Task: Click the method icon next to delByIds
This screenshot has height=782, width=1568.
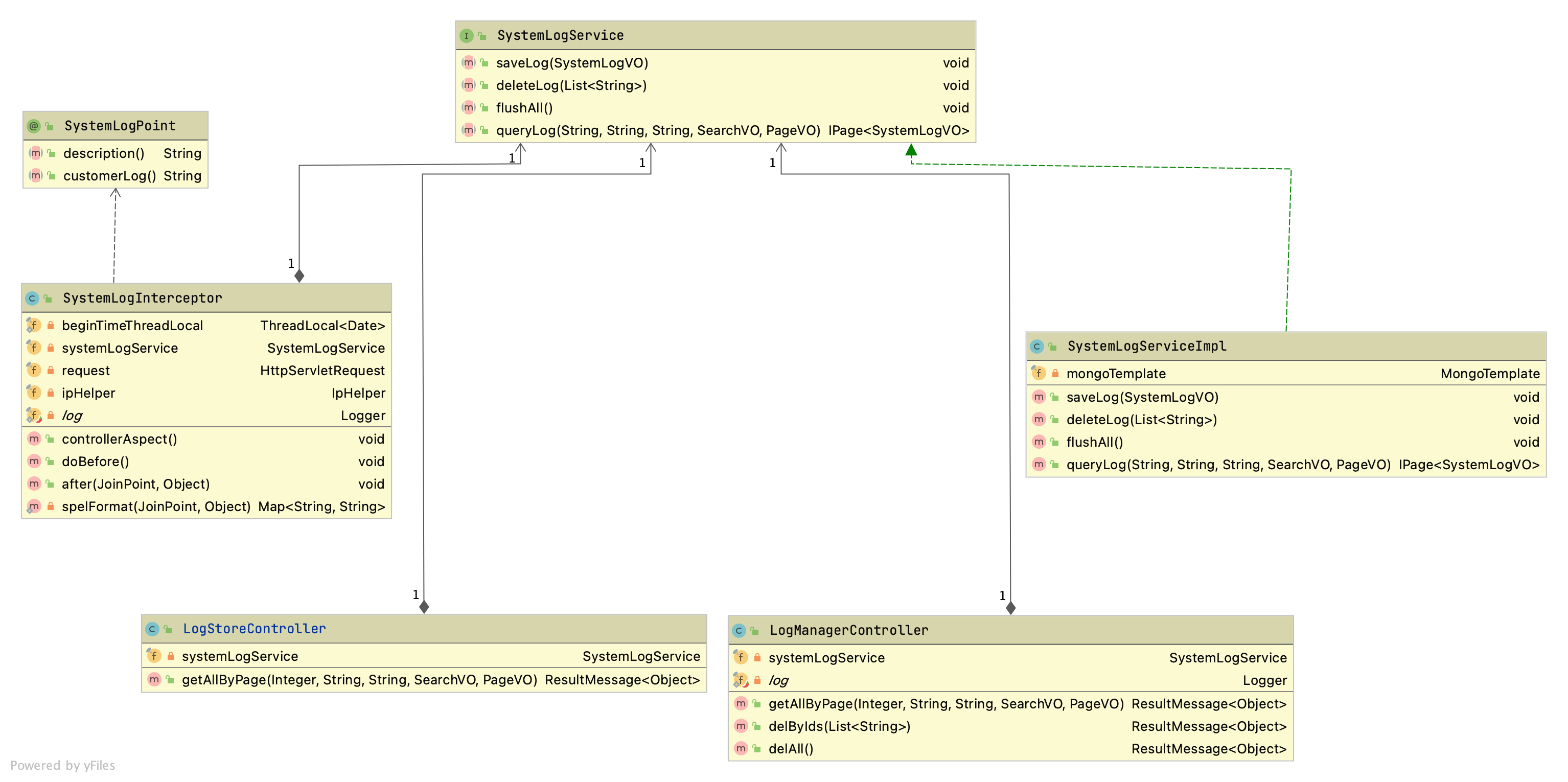Action: [741, 726]
